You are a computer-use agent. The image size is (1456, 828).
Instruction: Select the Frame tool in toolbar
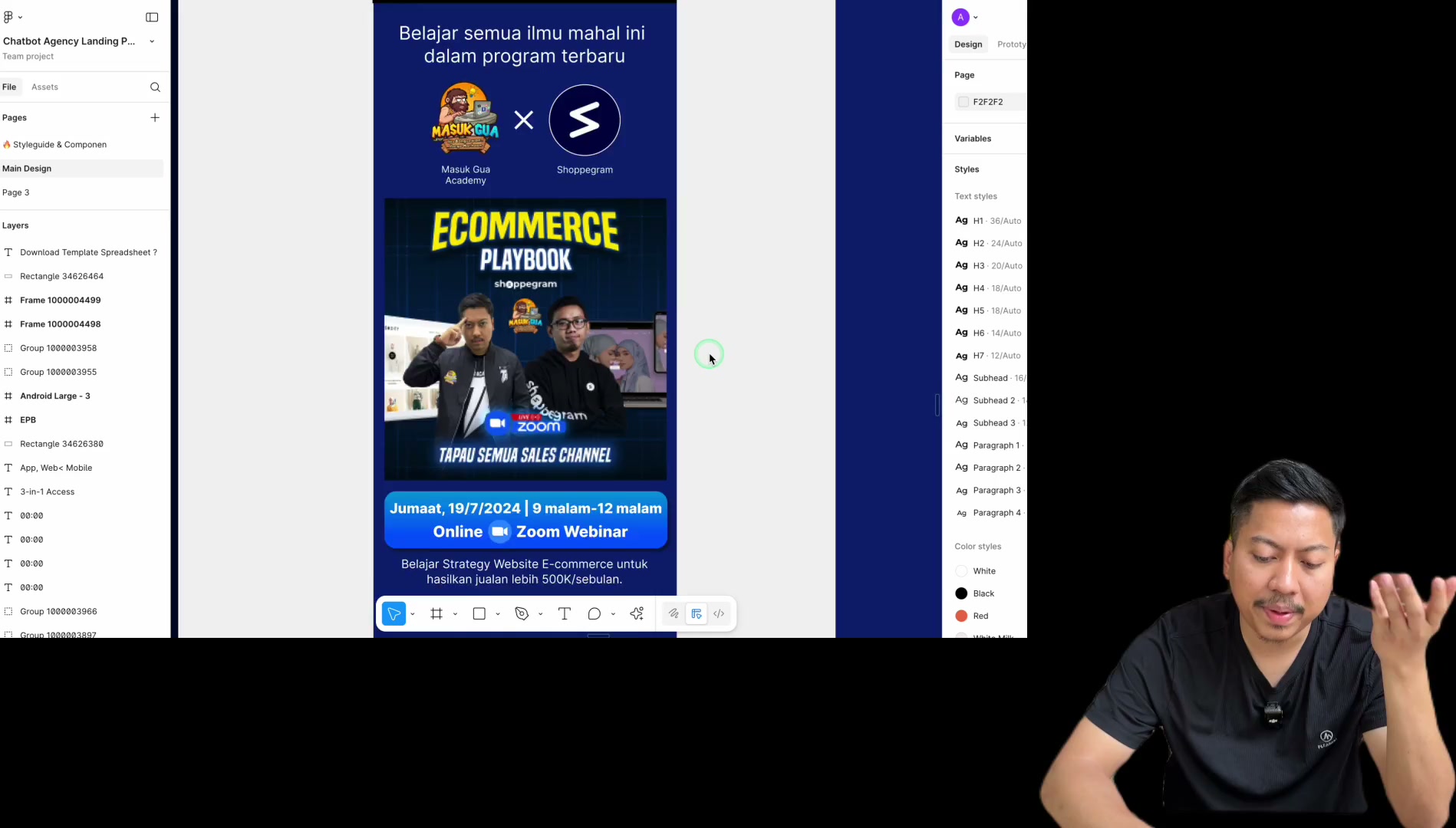tap(436, 614)
